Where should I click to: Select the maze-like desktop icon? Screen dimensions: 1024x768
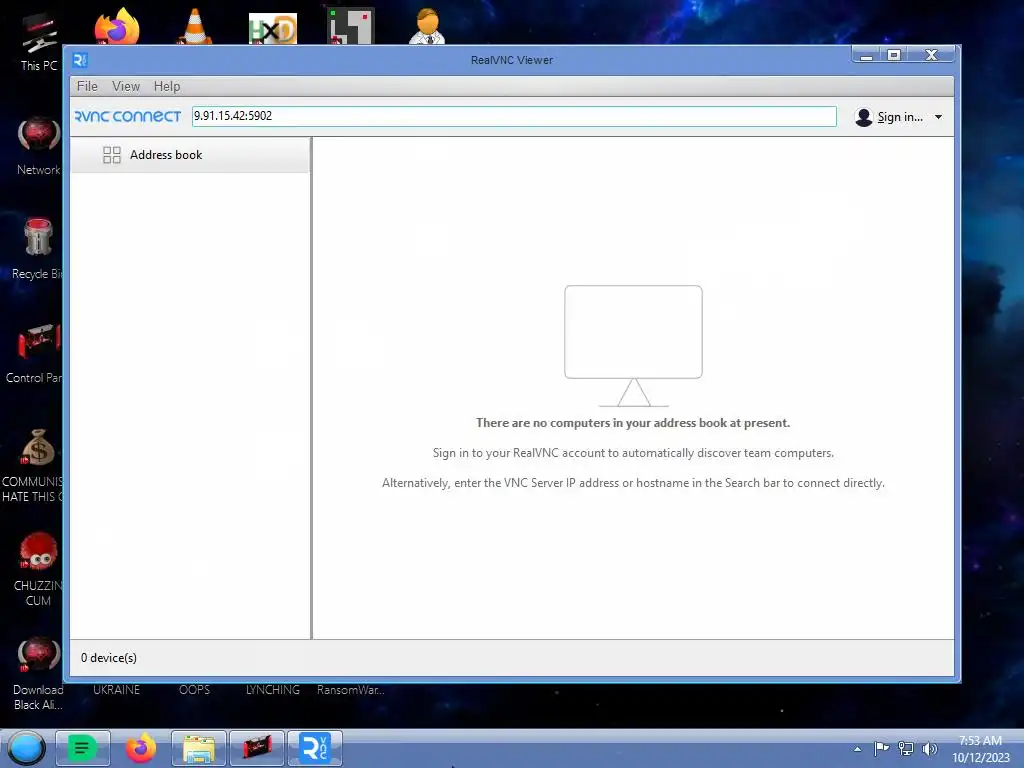pyautogui.click(x=351, y=26)
